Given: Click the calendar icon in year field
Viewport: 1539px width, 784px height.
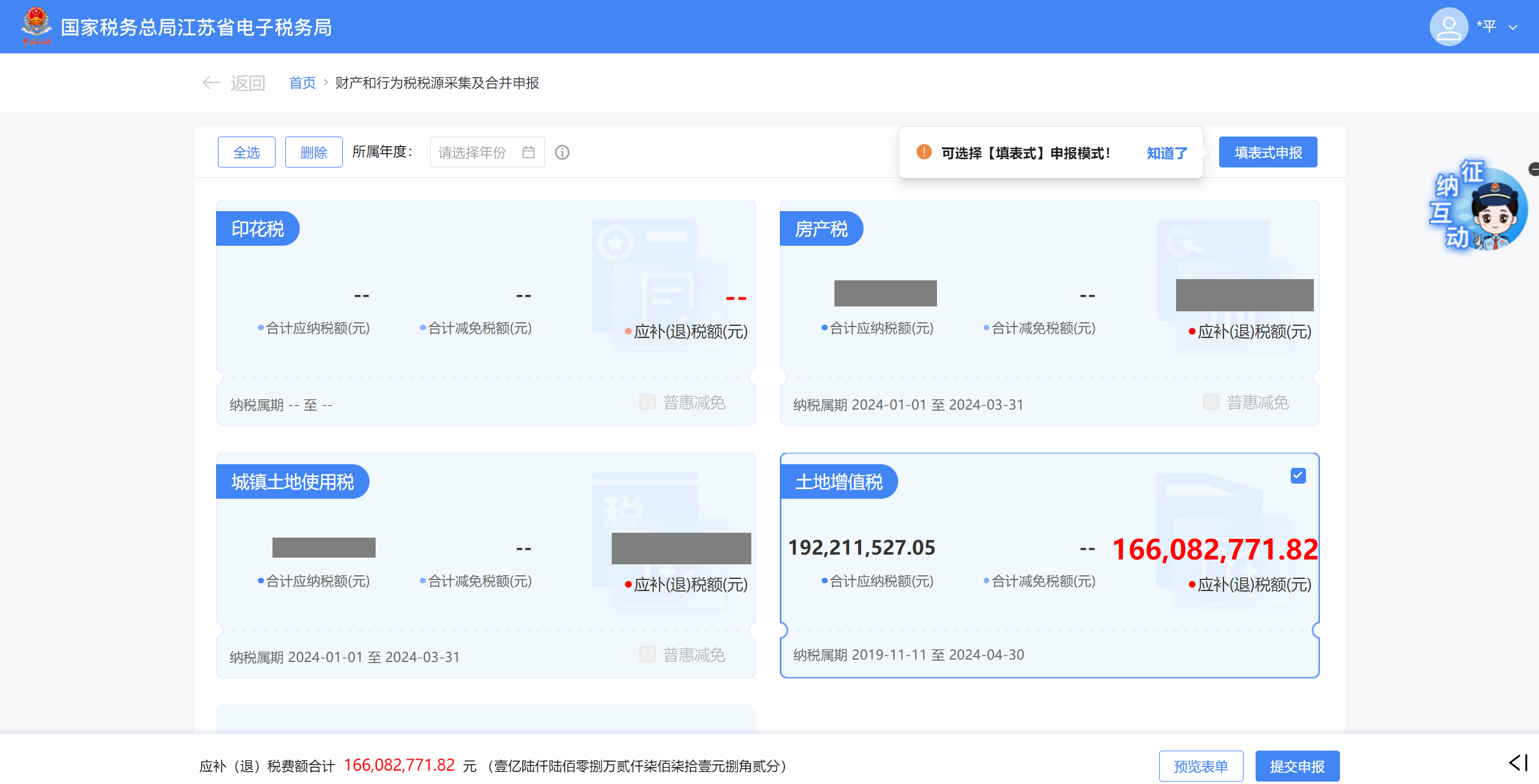Looking at the screenshot, I should coord(529,152).
